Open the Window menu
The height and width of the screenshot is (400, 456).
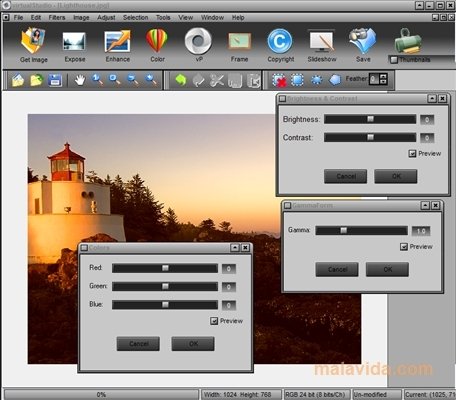pos(212,17)
